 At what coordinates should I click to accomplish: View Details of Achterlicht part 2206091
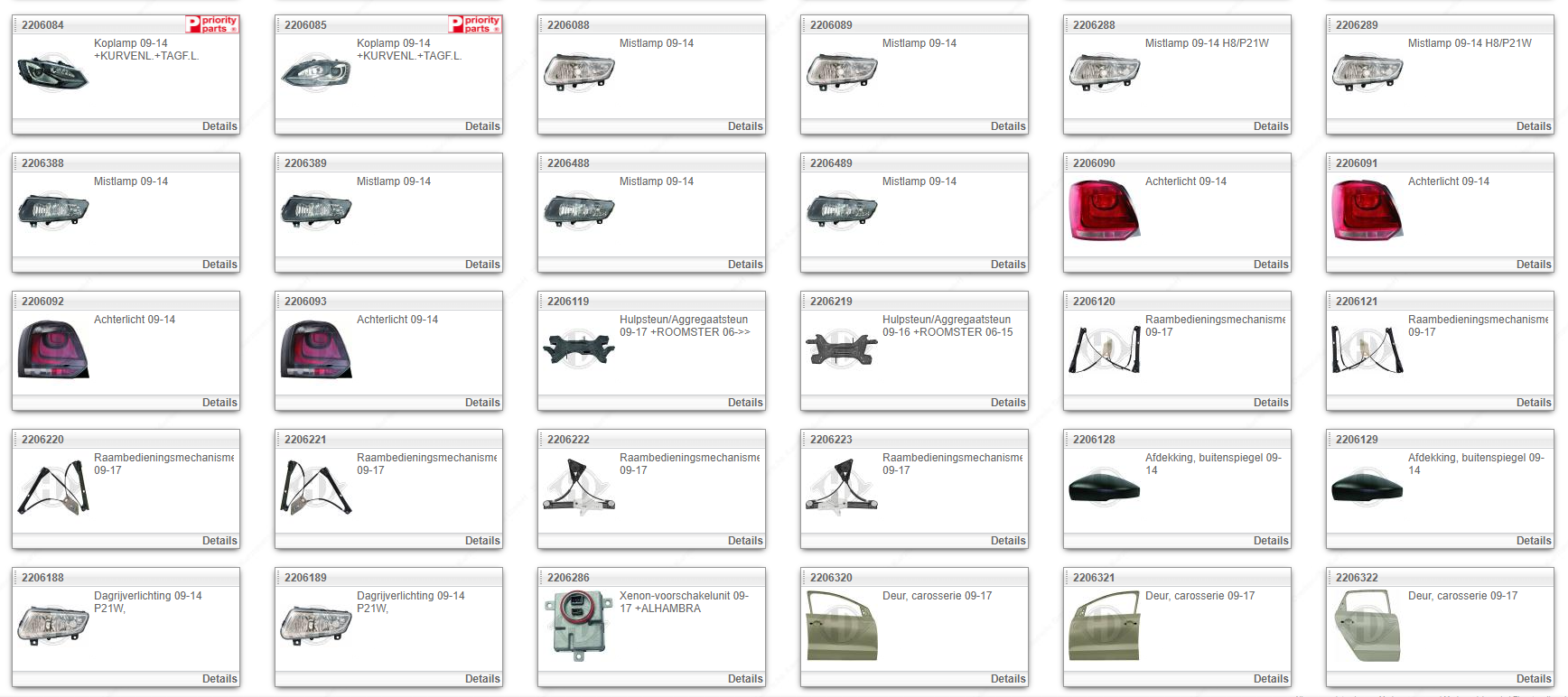pyautogui.click(x=1533, y=265)
